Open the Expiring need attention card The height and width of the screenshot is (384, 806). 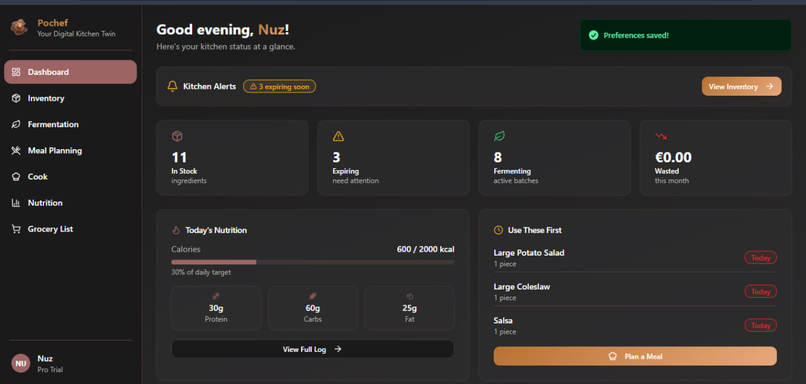click(393, 158)
